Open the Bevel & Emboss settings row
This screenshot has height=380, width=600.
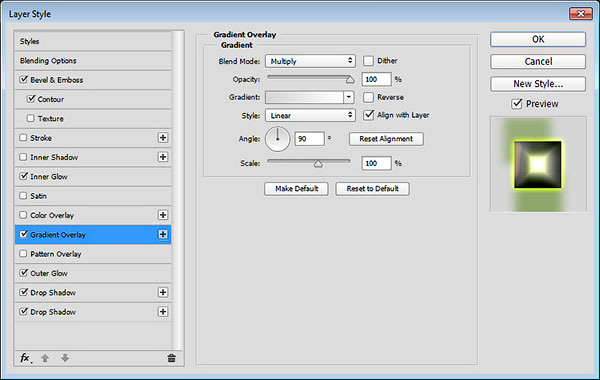pos(93,80)
